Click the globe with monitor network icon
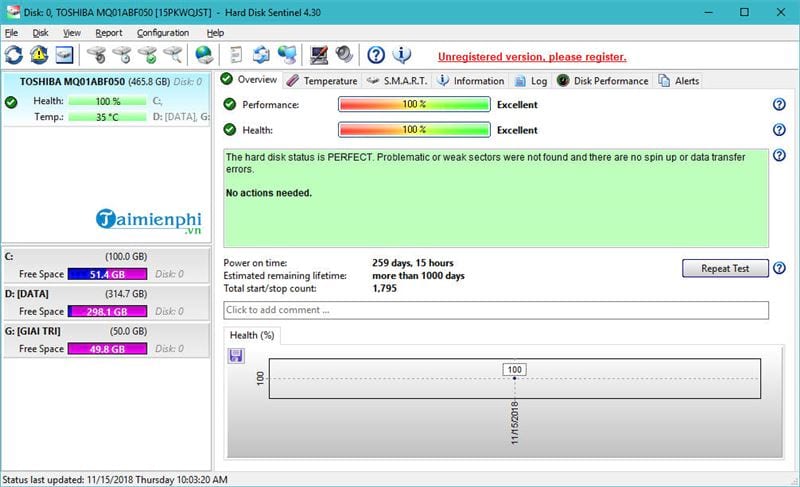This screenshot has height=487, width=800. 287,55
